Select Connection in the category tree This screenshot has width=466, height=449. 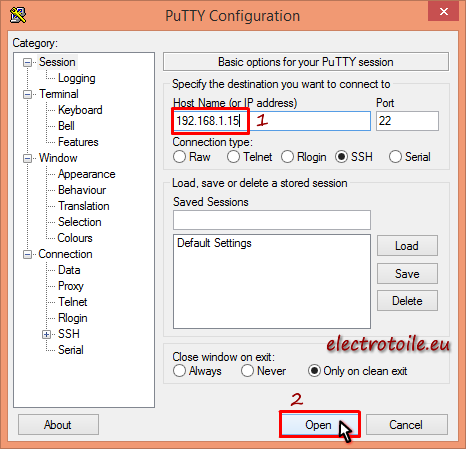coord(65,254)
